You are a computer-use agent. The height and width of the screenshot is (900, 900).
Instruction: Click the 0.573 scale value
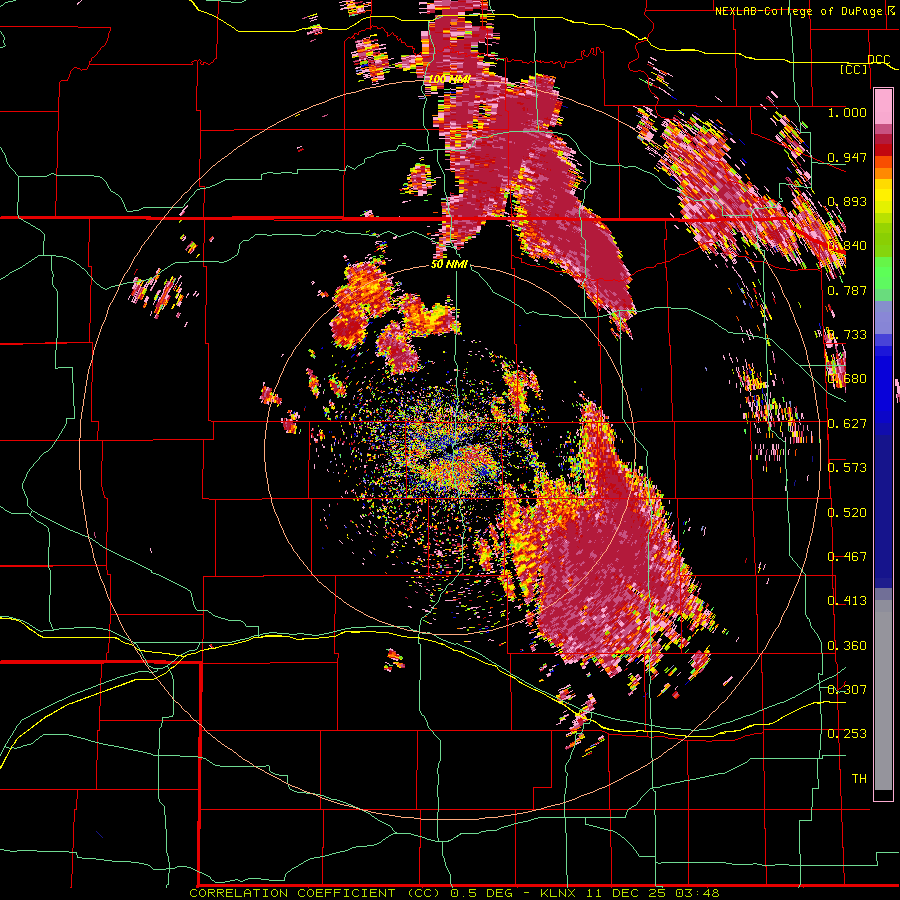tap(847, 468)
